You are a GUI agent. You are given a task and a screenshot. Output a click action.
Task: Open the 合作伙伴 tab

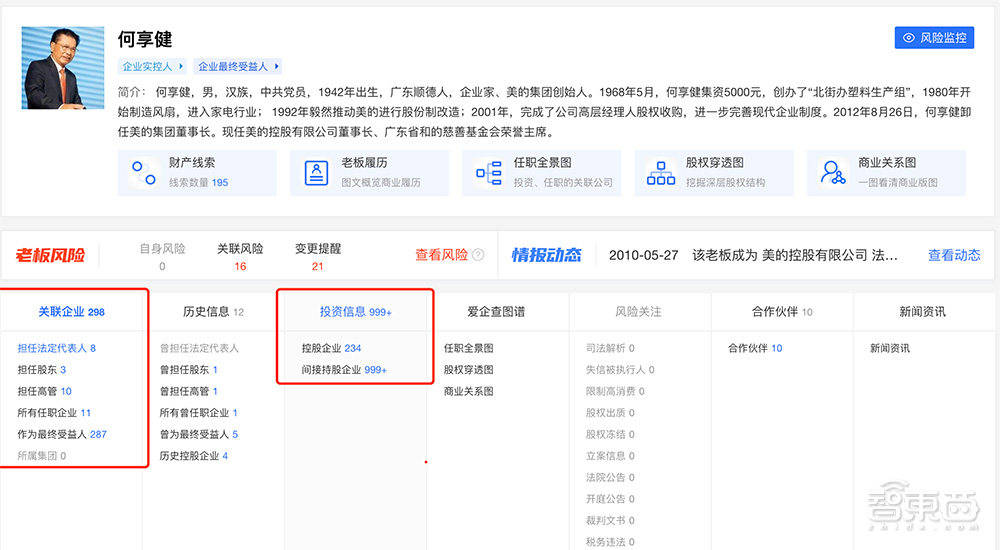tap(781, 312)
